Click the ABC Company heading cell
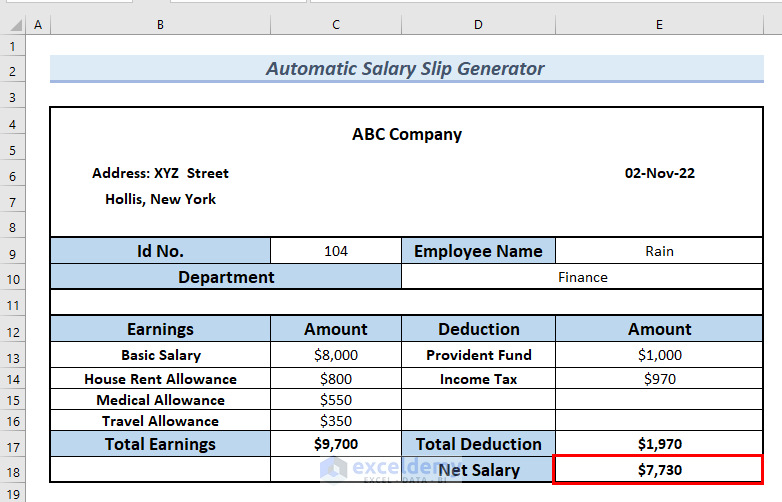Image resolution: width=782 pixels, height=502 pixels. (x=406, y=134)
